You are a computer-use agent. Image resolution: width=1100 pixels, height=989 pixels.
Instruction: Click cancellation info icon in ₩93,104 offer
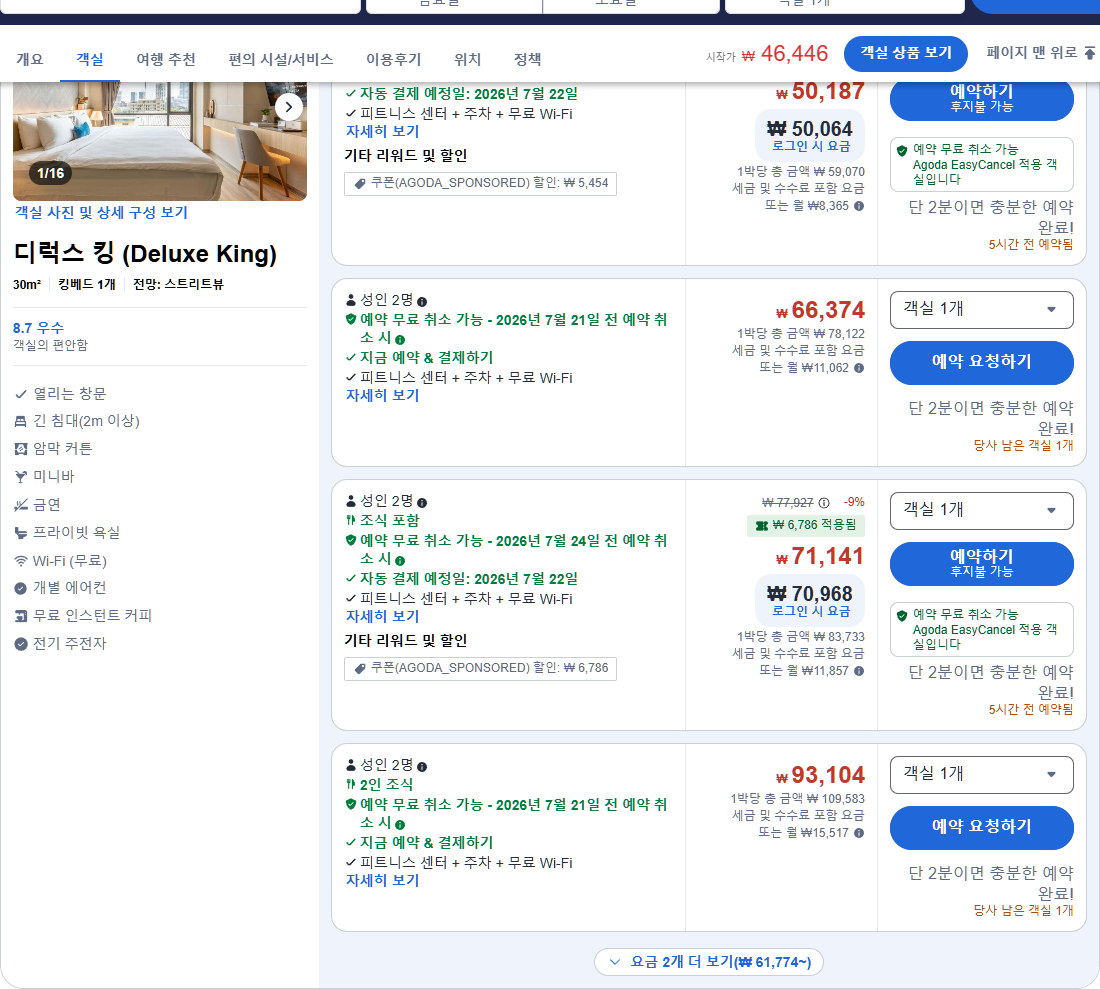pyautogui.click(x=400, y=825)
